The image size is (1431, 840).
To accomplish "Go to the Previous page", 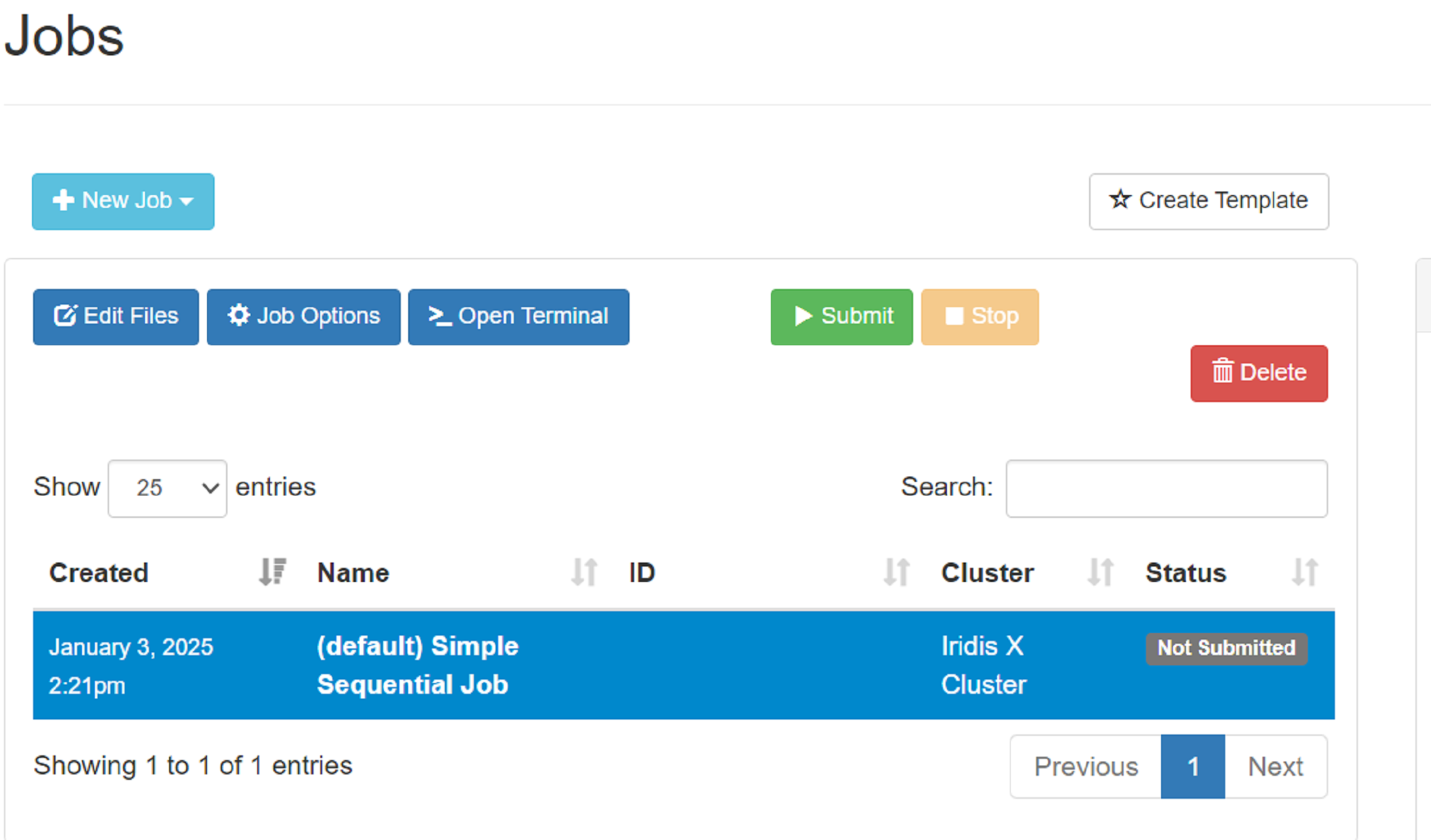I will tap(1085, 766).
